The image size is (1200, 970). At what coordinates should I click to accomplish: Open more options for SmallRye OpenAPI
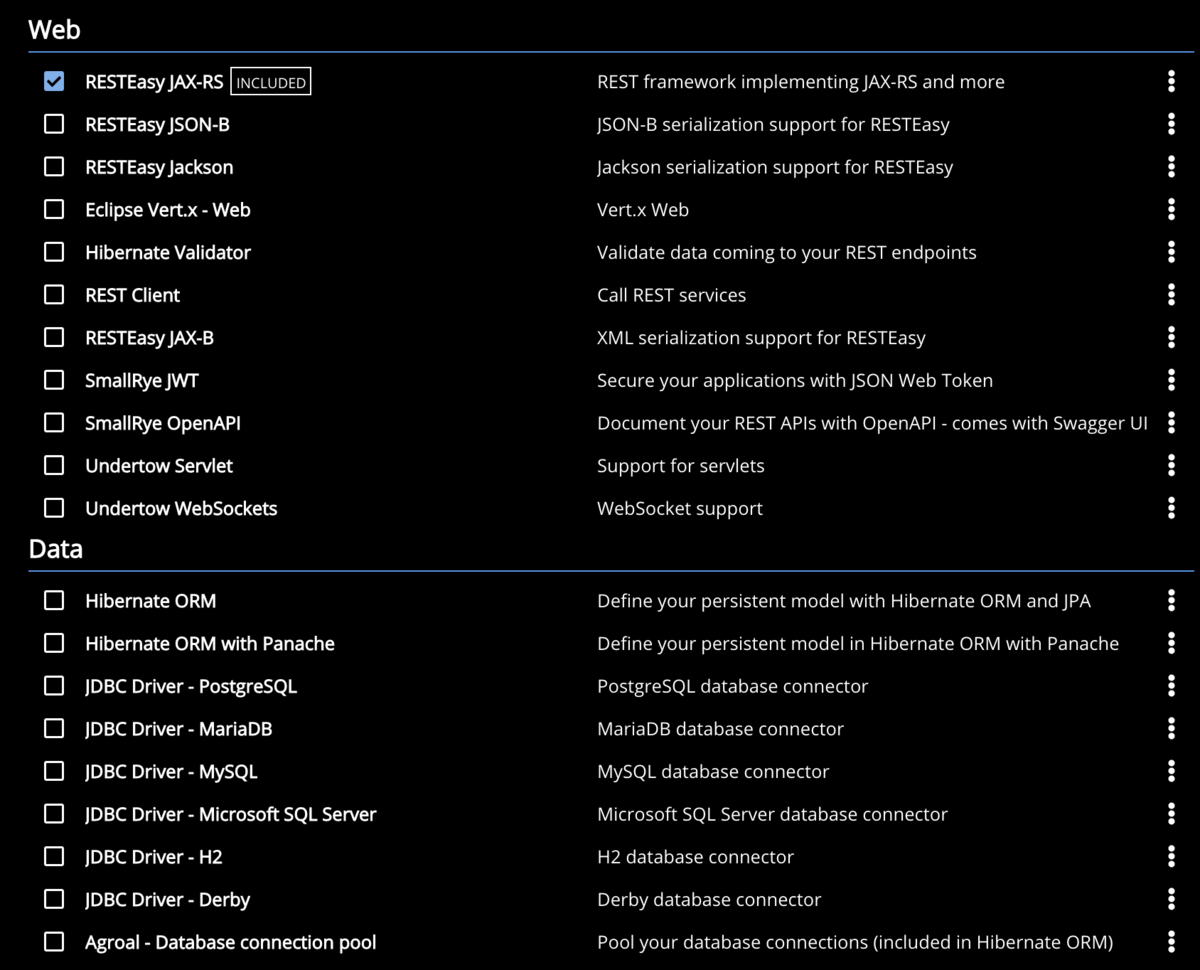1171,423
